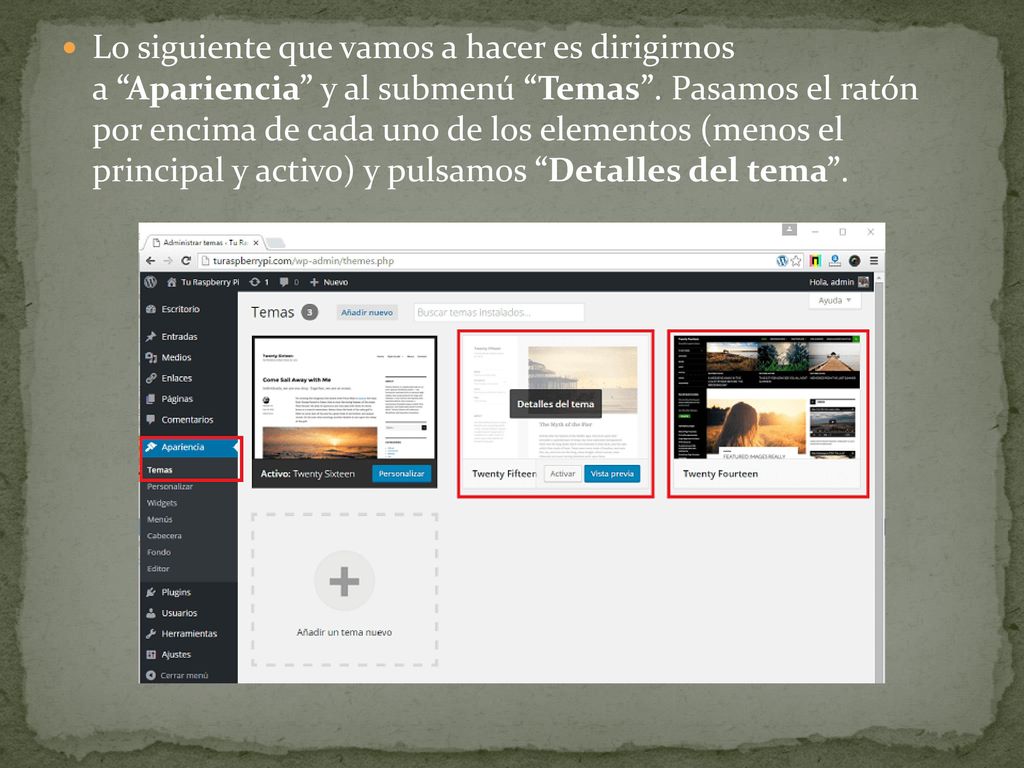Viewport: 1024px width, 768px height.
Task: Open Entradas in the sidebar
Action: tap(189, 336)
